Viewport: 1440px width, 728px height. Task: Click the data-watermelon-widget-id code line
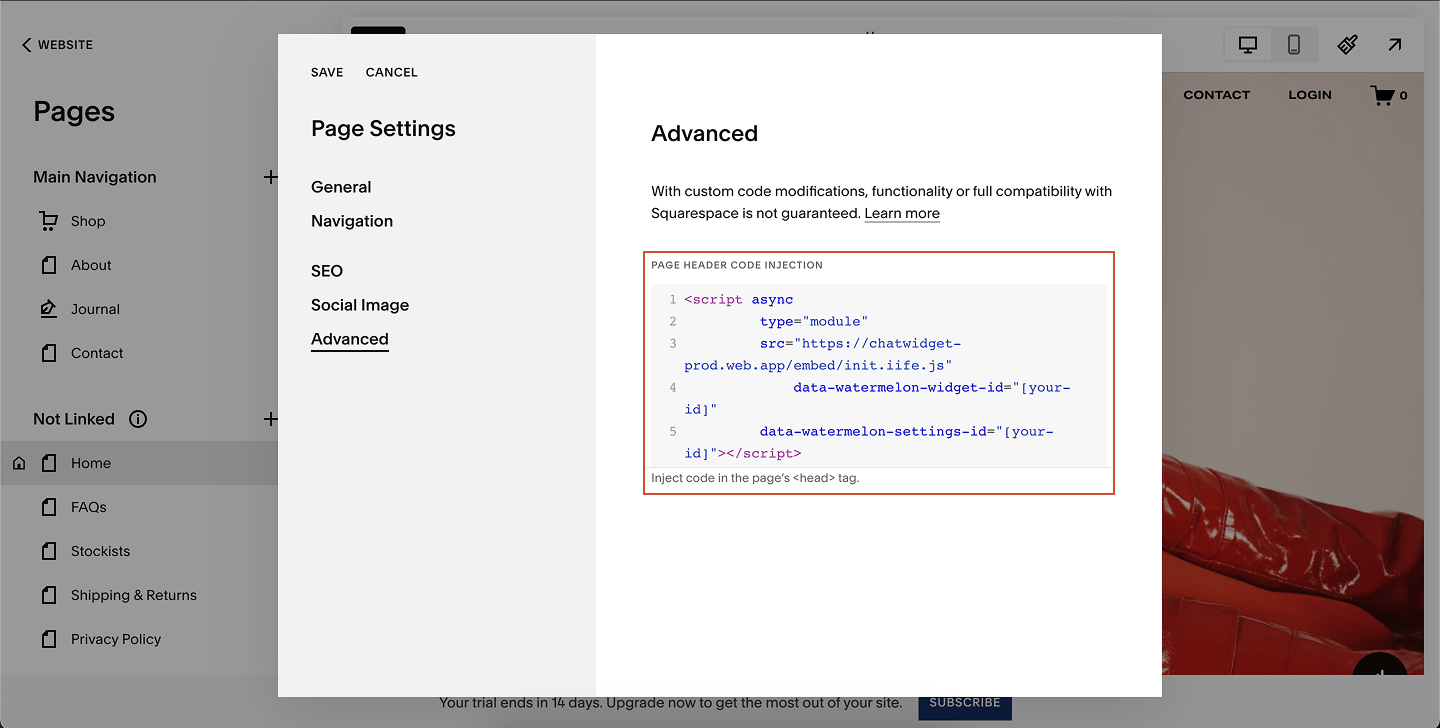pyautogui.click(x=877, y=398)
